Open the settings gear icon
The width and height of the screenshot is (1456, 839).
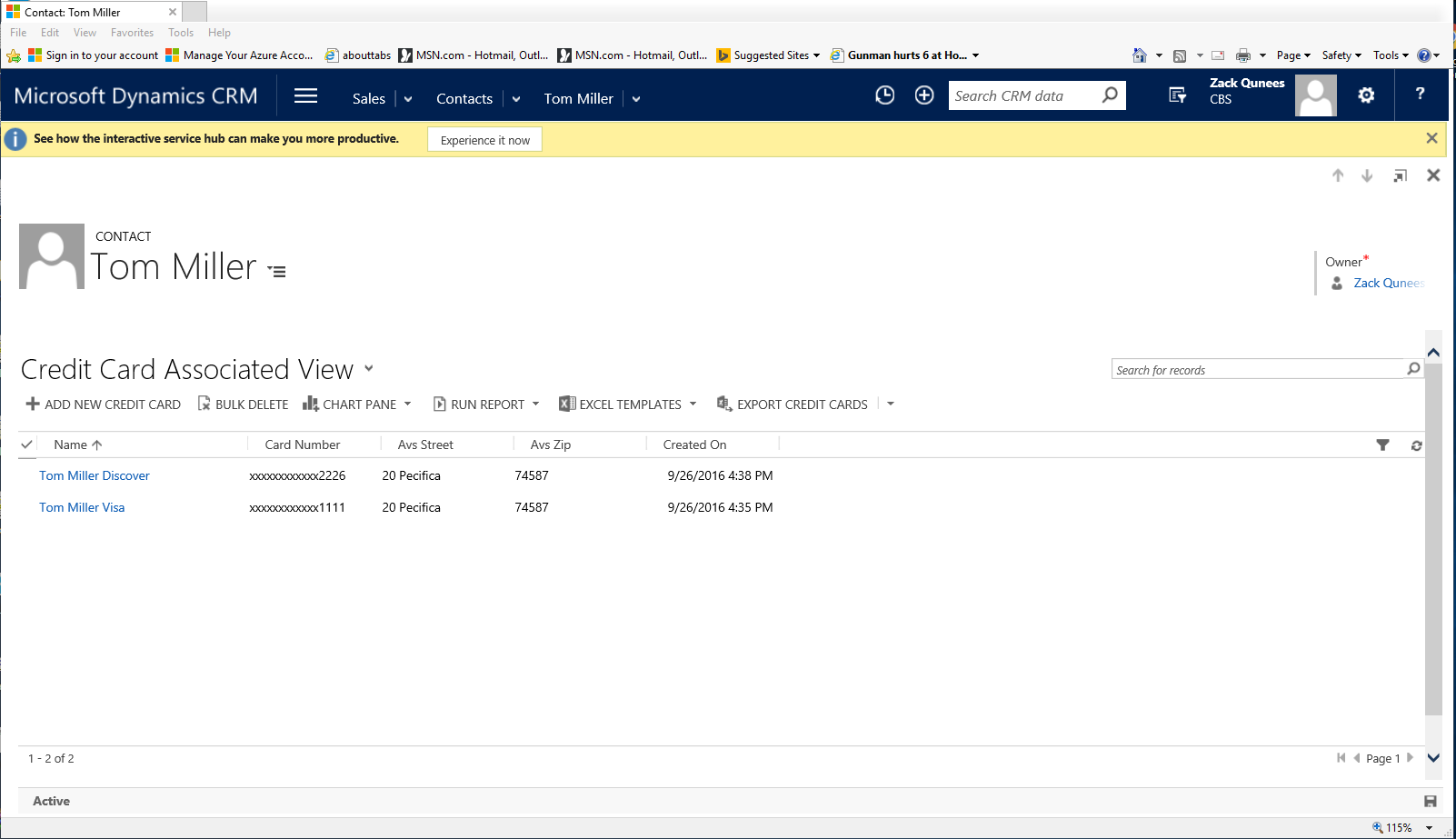pos(1366,95)
